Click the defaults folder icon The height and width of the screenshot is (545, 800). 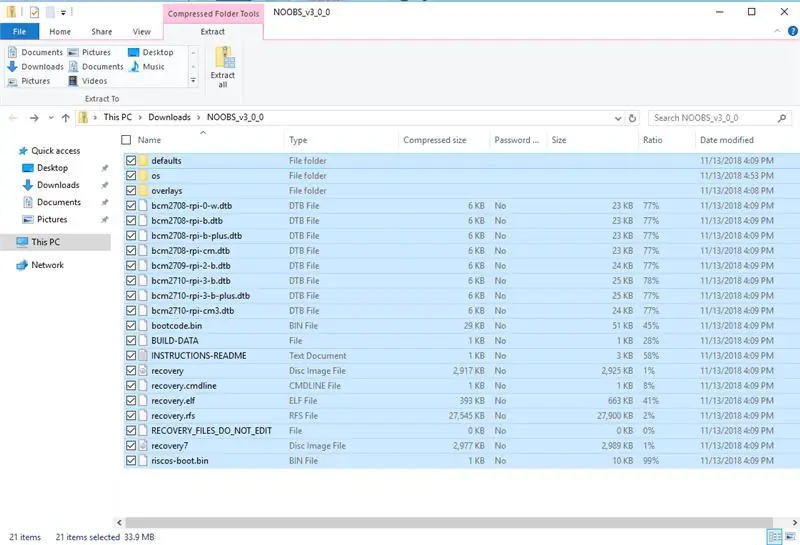143,160
